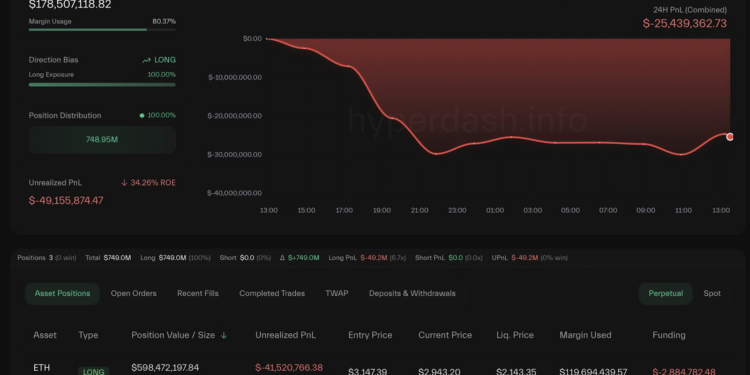Click the $-30,000,000.00 y-axis label
Screen dimensions: 750x375
[234, 154]
